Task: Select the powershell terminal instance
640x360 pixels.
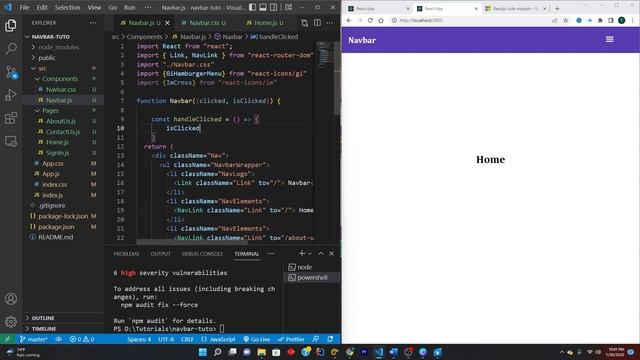Action: (x=312, y=278)
